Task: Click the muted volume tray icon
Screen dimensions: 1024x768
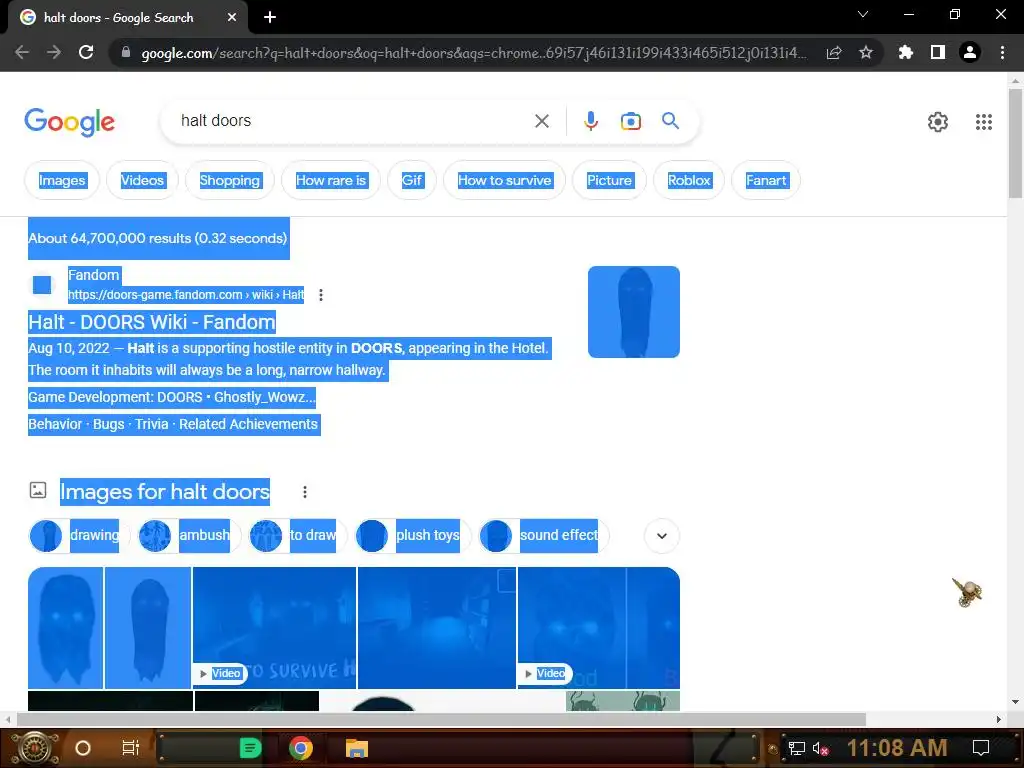Action: point(820,748)
